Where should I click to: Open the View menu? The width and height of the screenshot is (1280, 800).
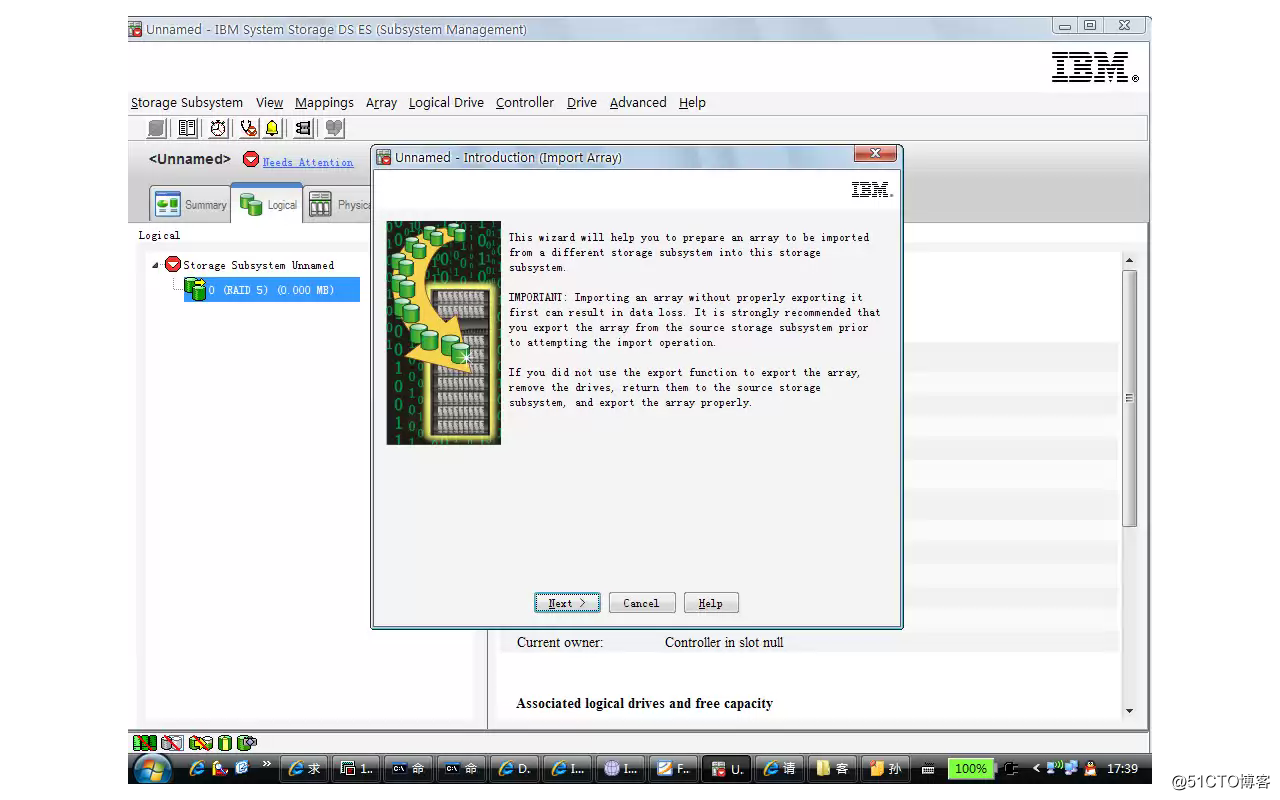pos(269,102)
